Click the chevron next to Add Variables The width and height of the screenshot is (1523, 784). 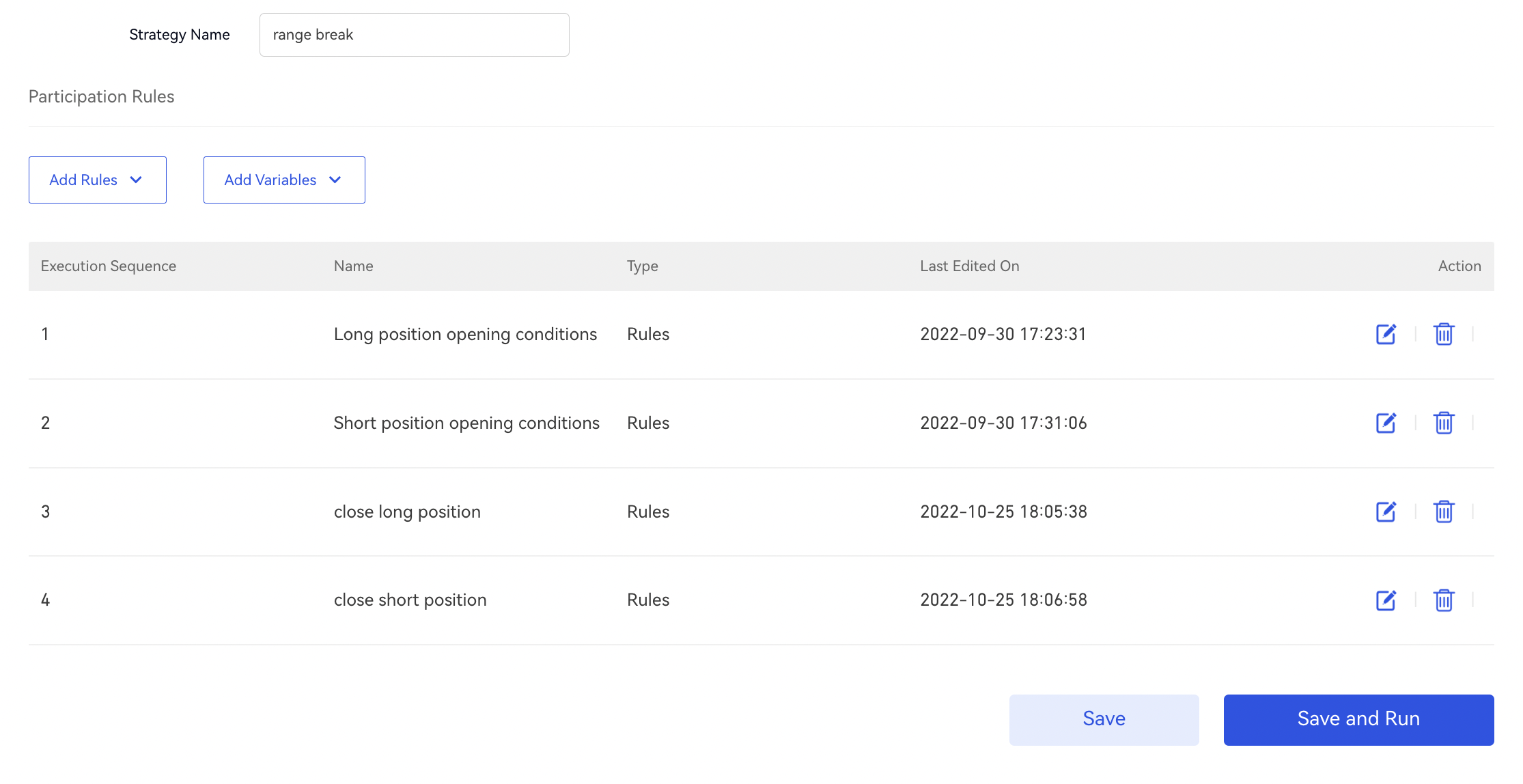[x=335, y=180]
